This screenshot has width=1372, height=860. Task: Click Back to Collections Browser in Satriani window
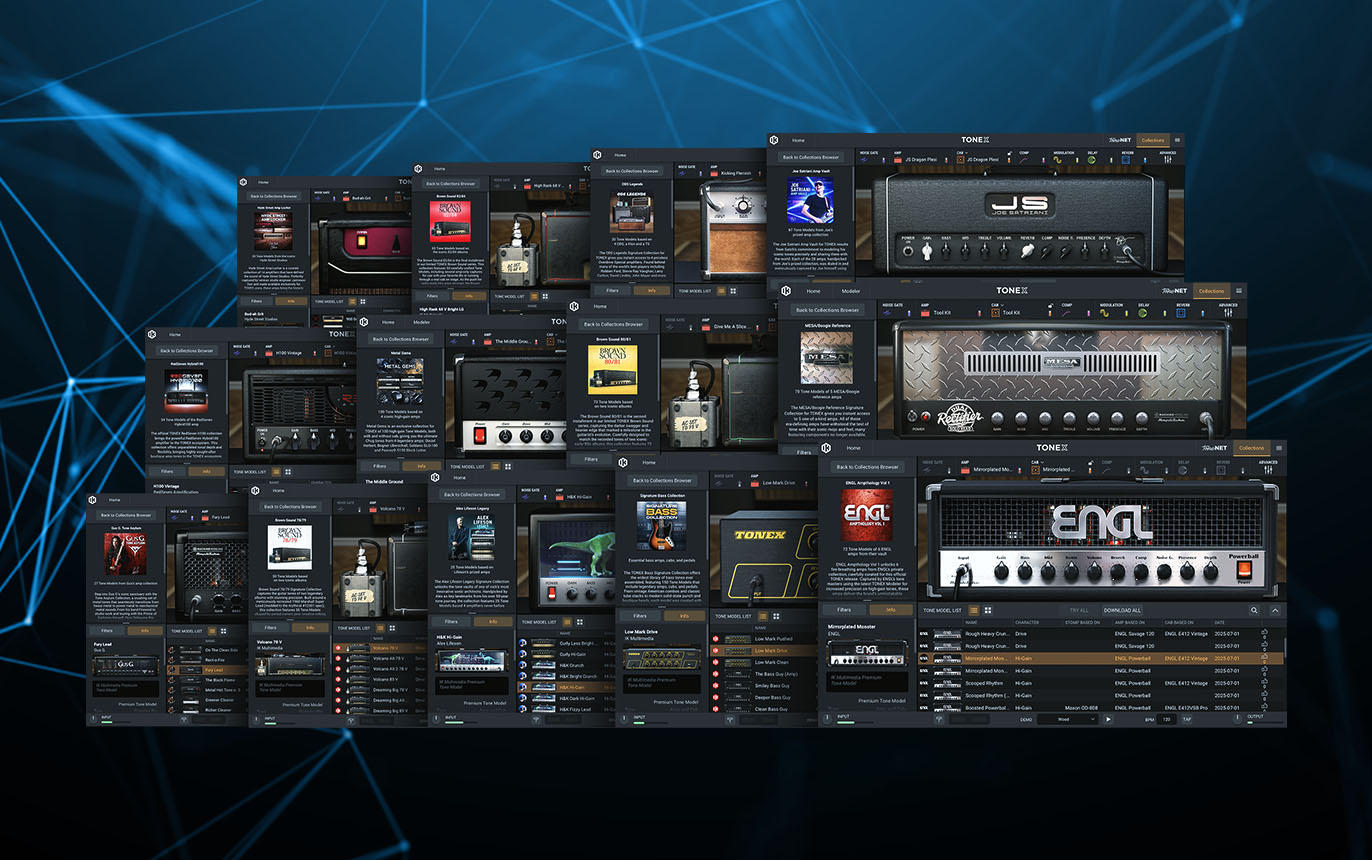point(810,157)
